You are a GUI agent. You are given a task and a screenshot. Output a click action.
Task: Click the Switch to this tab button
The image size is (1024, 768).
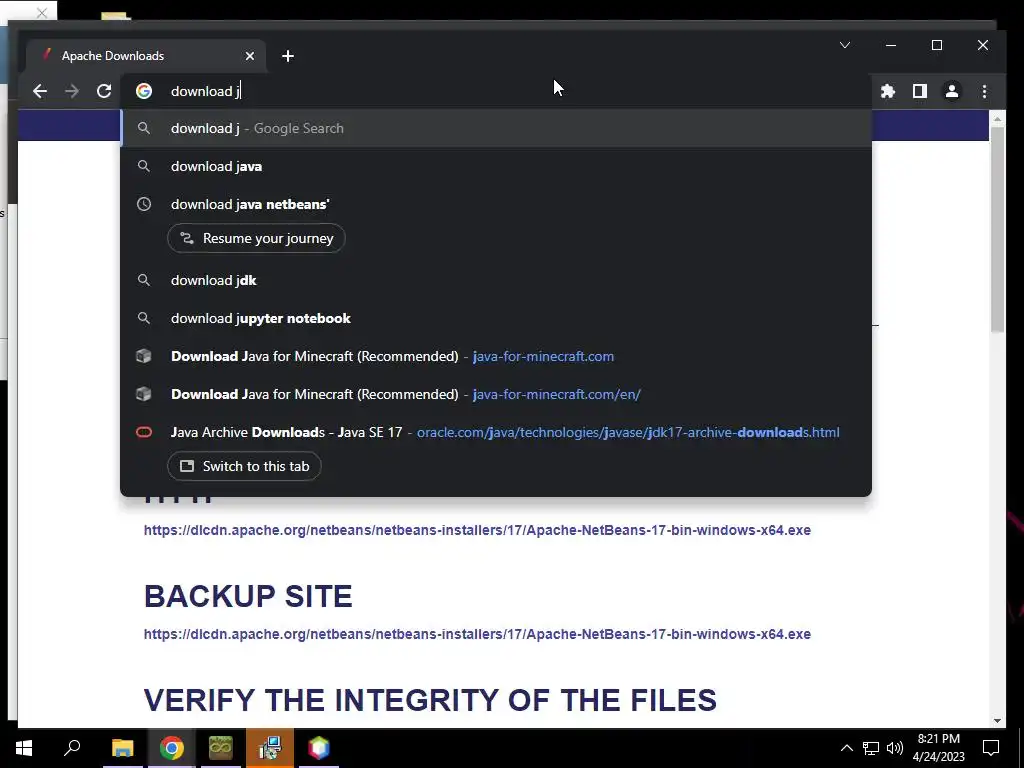244,466
